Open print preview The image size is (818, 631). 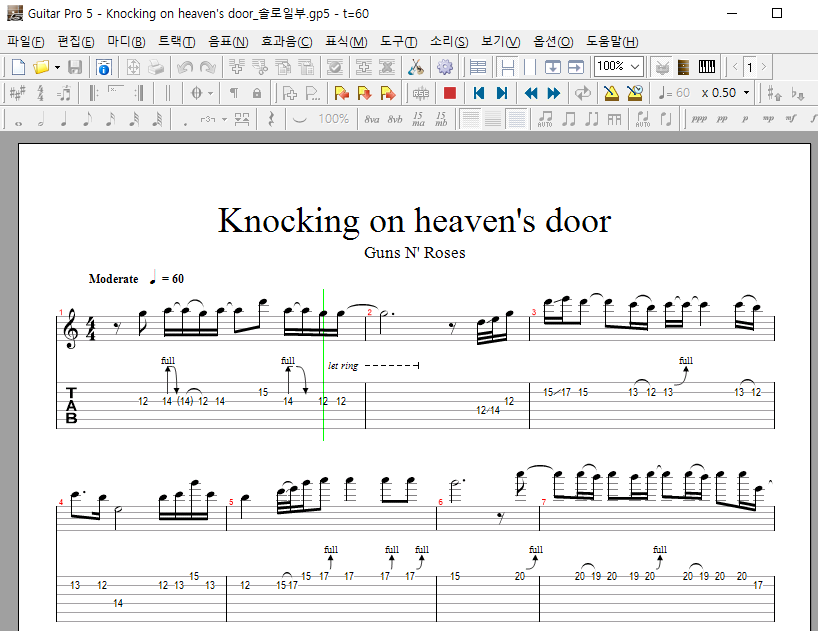(x=133, y=67)
